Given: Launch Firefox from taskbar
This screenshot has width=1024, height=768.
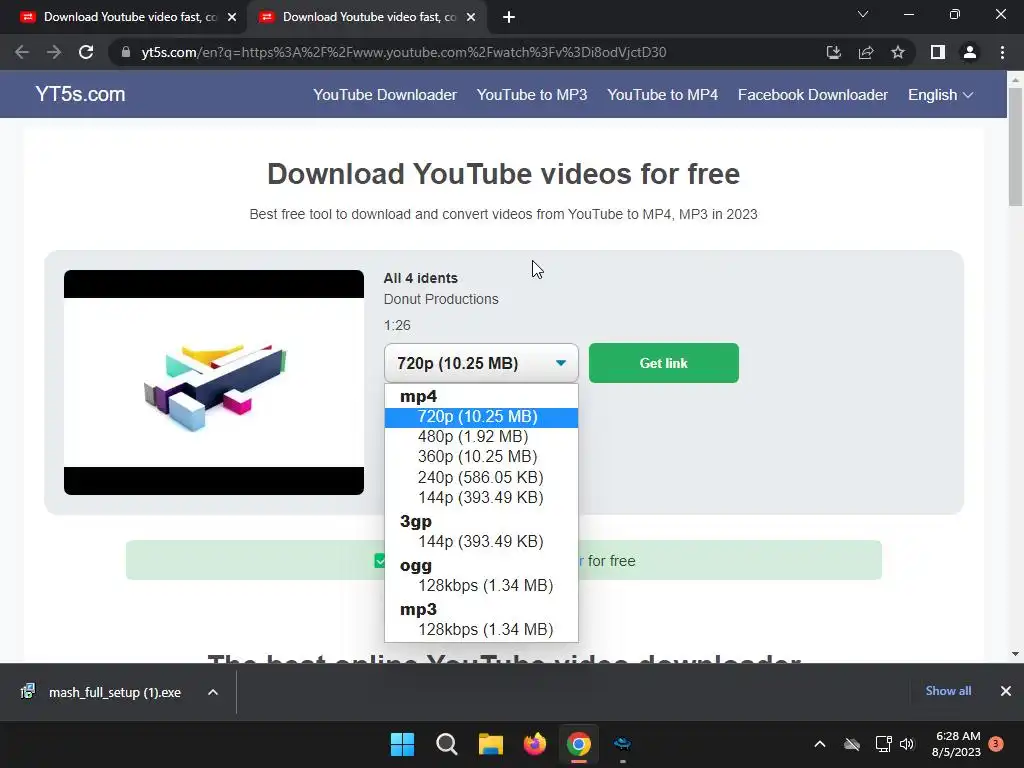Looking at the screenshot, I should 535,744.
